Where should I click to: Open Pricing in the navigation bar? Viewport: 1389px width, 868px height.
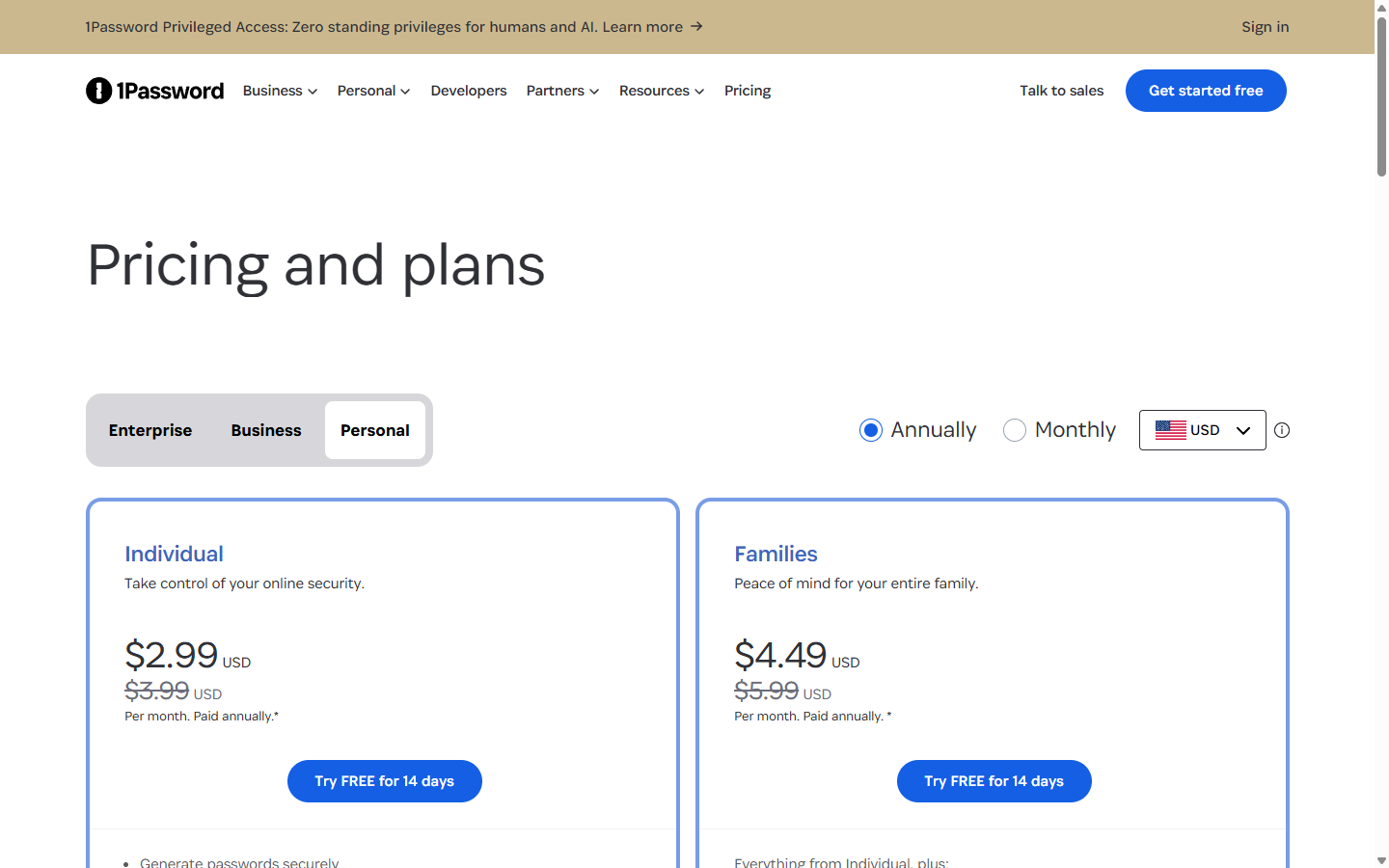click(748, 91)
